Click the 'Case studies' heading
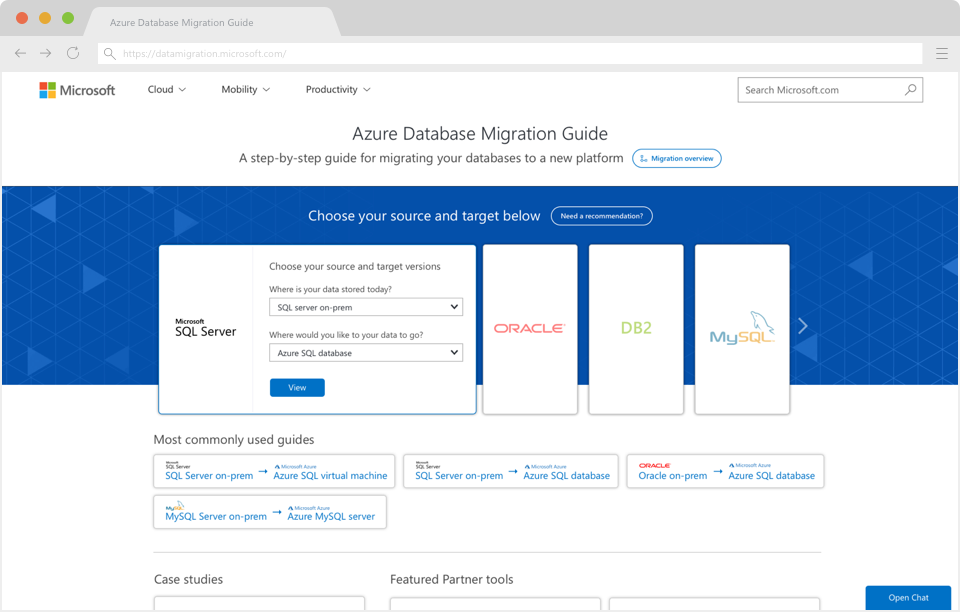960x612 pixels. (x=189, y=579)
